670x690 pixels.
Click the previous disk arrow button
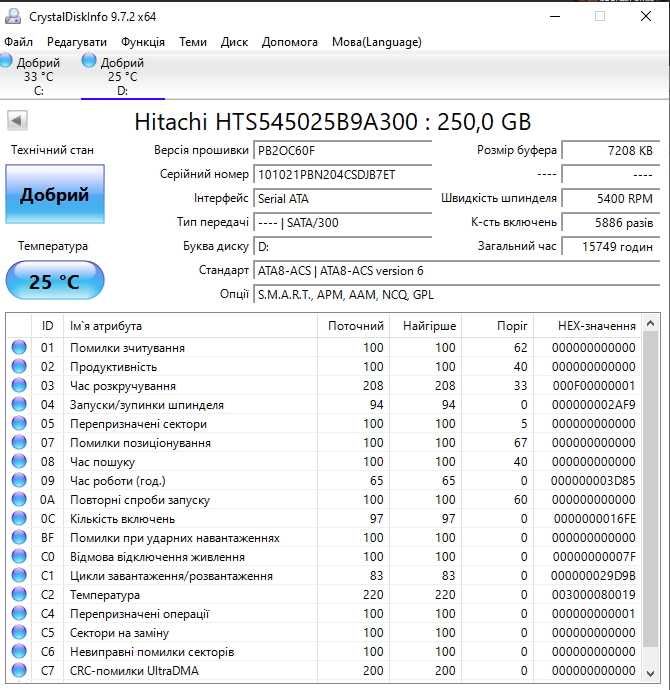(17, 121)
